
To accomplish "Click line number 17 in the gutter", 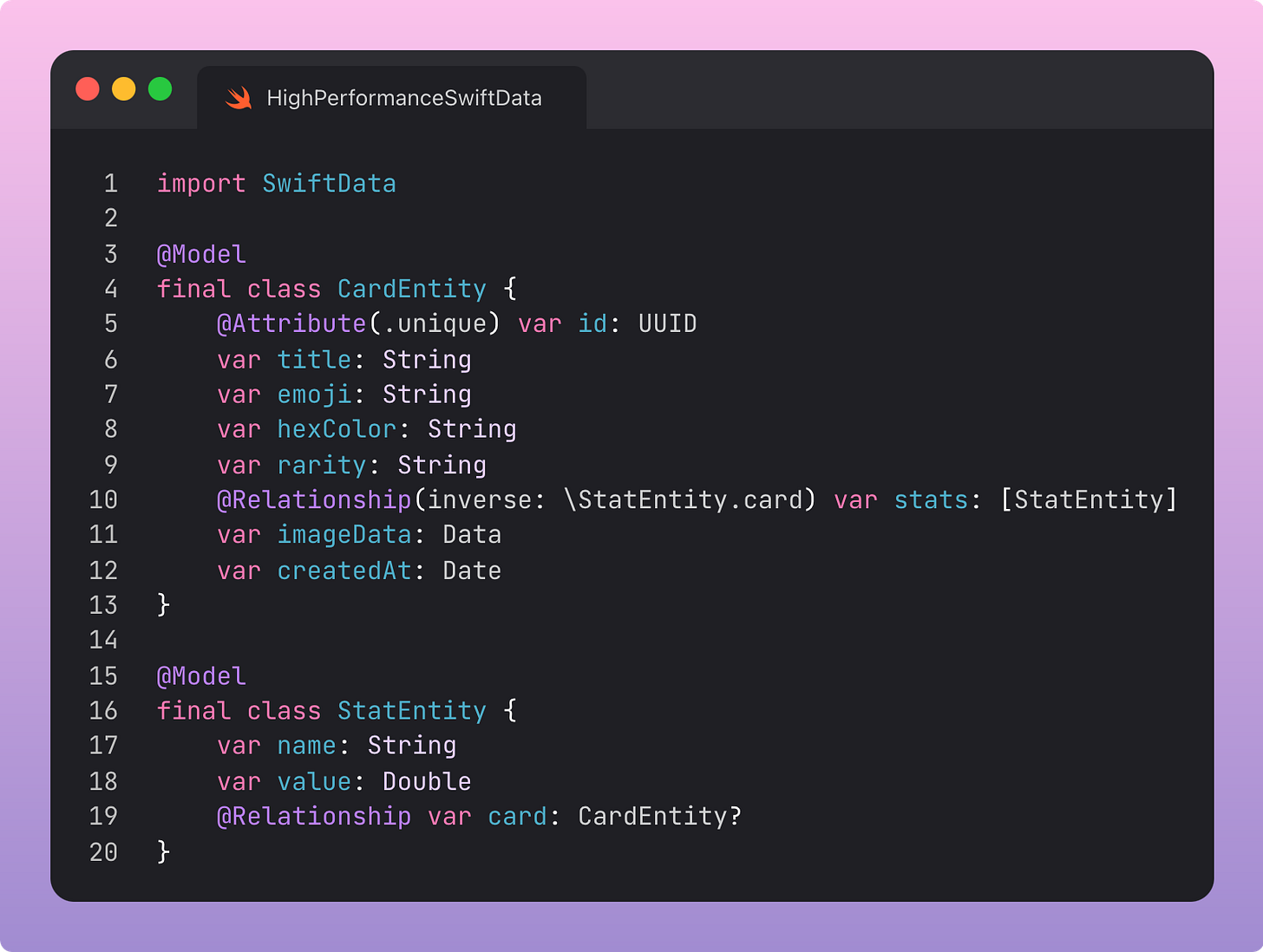I will pos(103,747).
